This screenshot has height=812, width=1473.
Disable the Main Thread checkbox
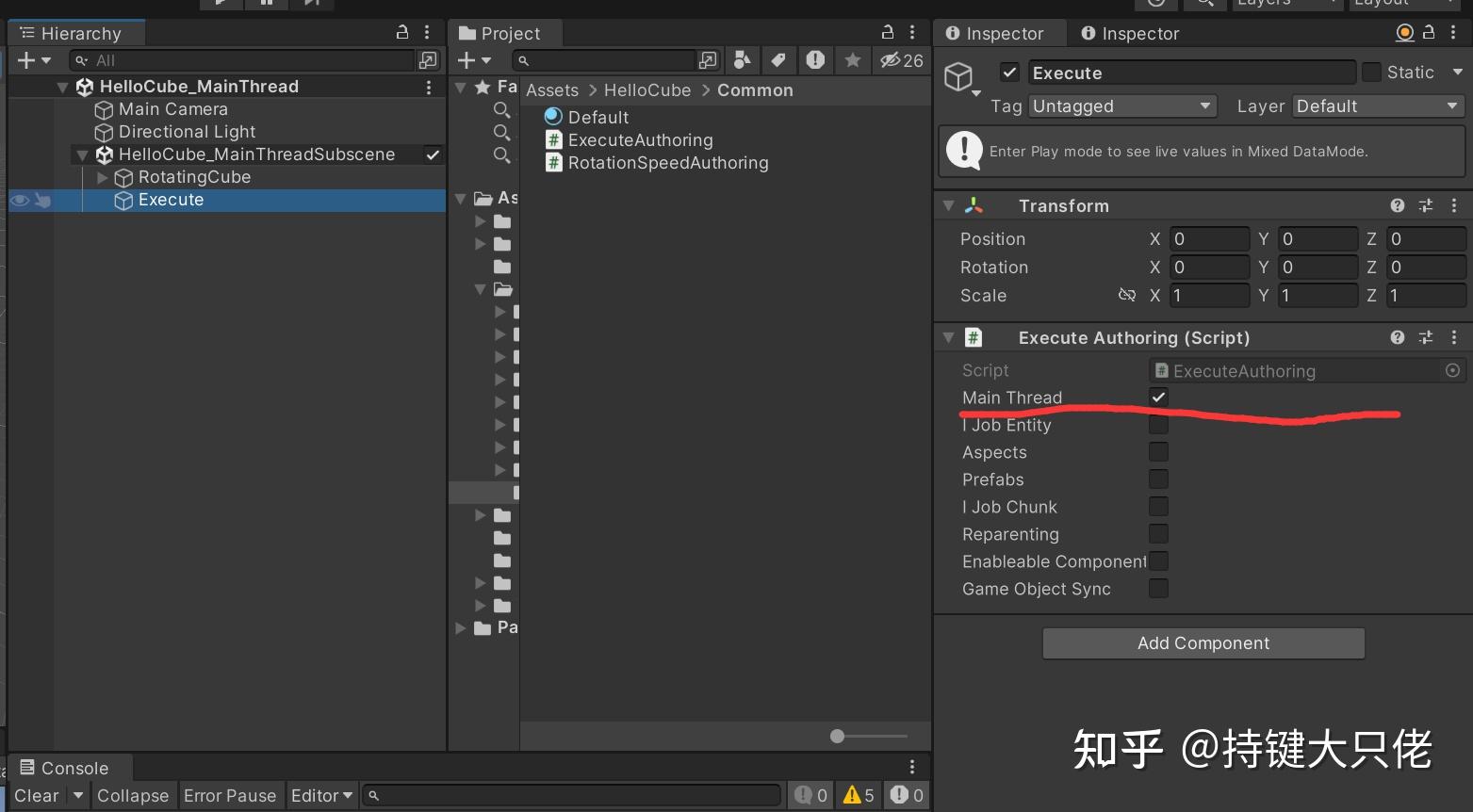coord(1158,397)
